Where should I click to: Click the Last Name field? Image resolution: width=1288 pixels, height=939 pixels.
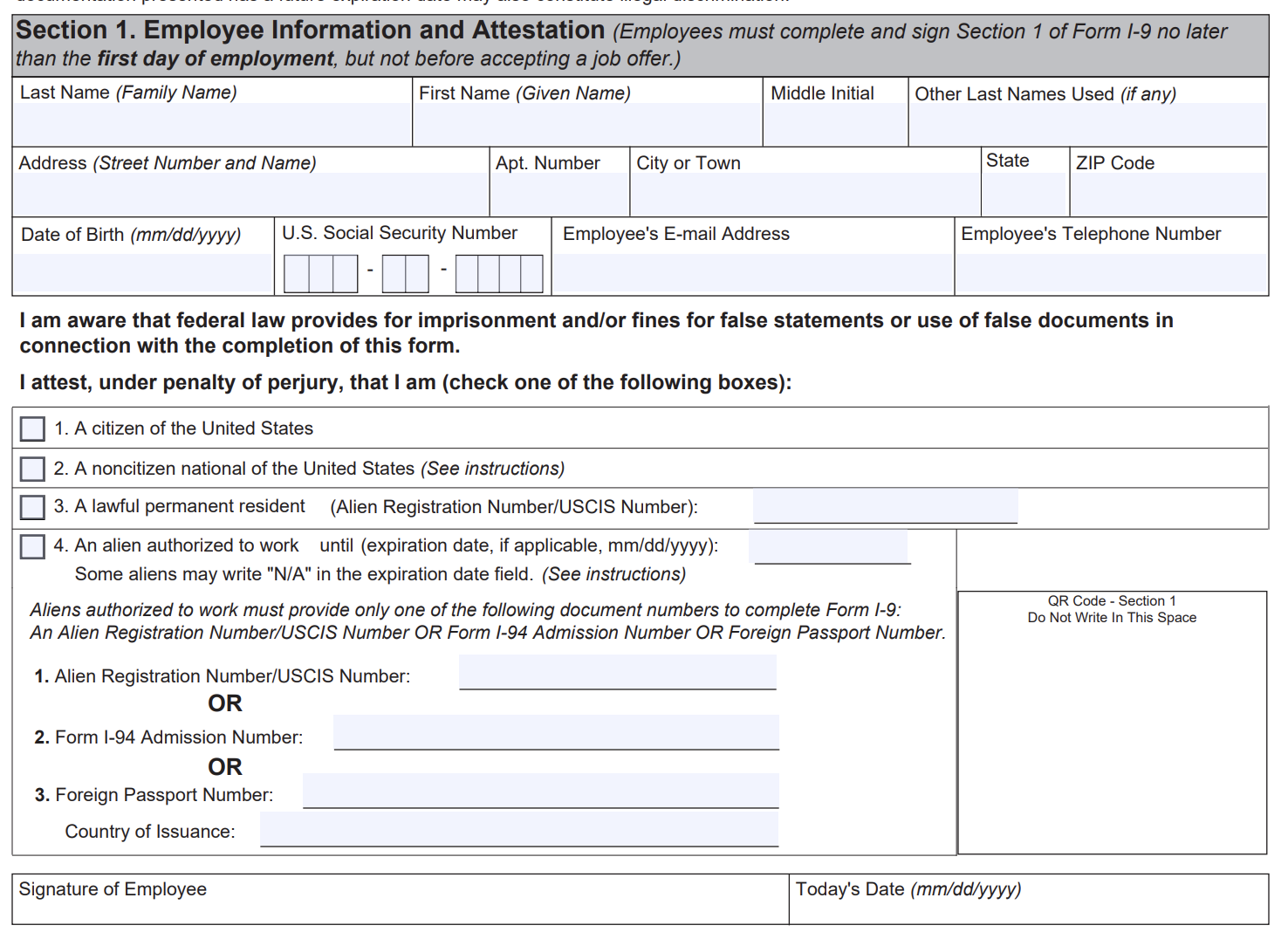209,124
